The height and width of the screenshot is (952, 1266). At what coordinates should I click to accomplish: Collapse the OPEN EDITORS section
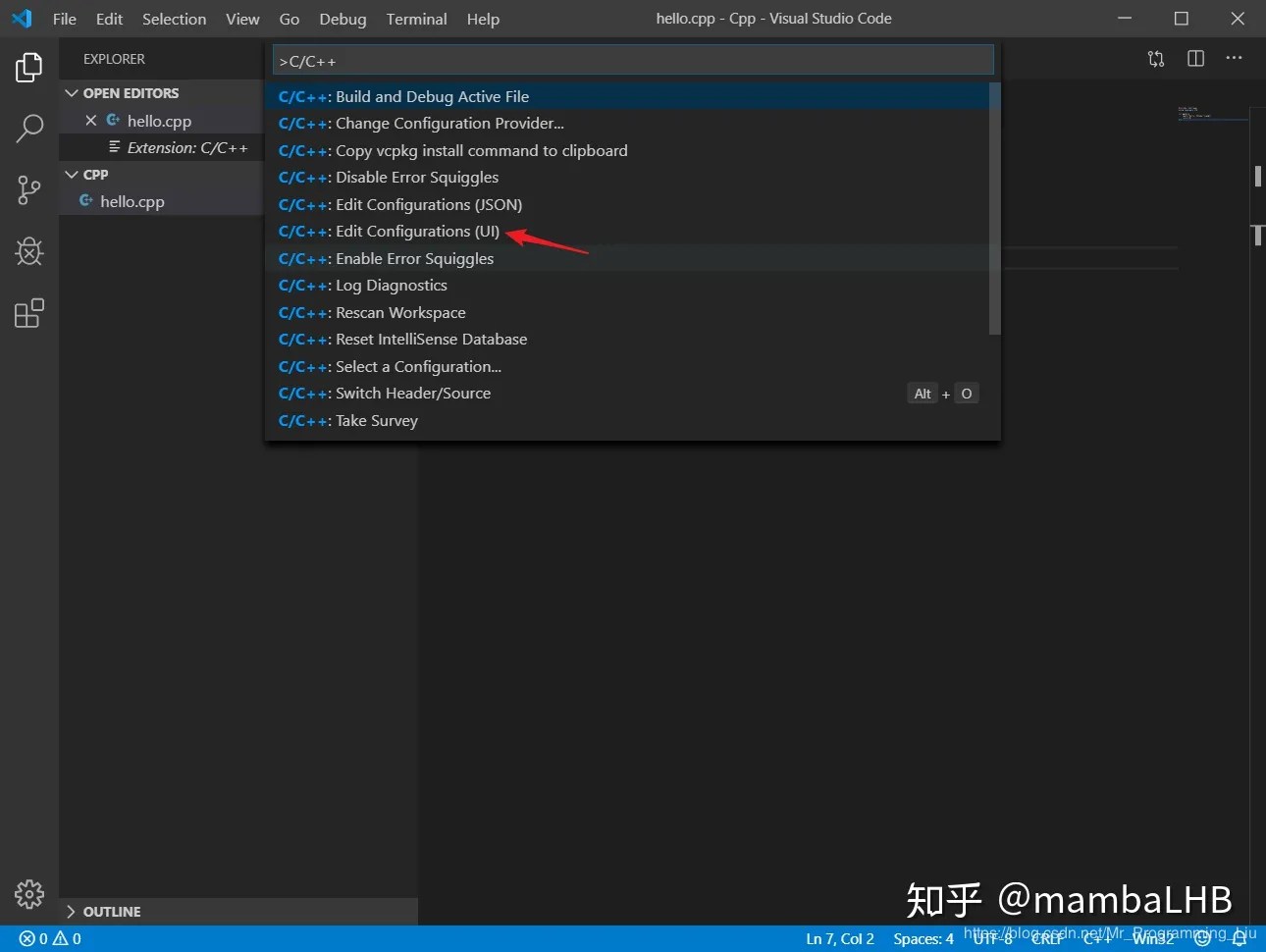pyautogui.click(x=71, y=93)
